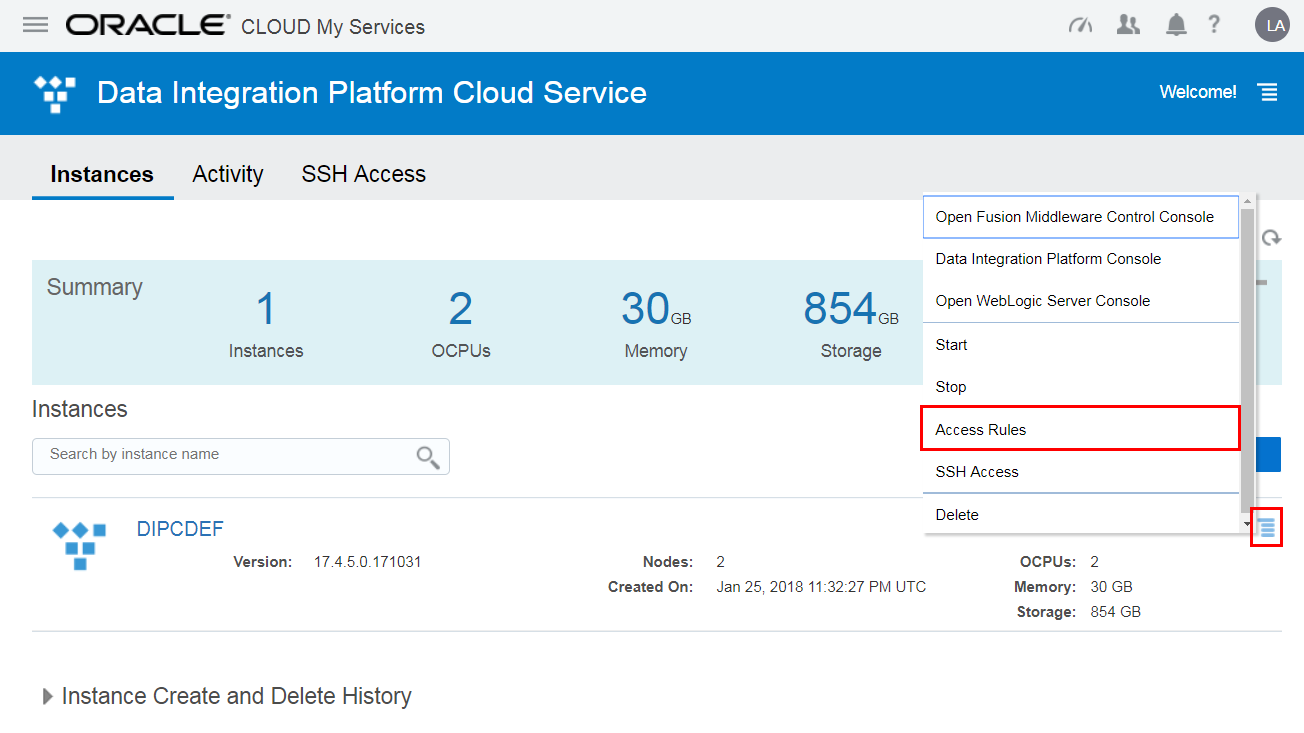The width and height of the screenshot is (1304, 733).
Task: Click the LA user avatar
Action: tap(1272, 24)
